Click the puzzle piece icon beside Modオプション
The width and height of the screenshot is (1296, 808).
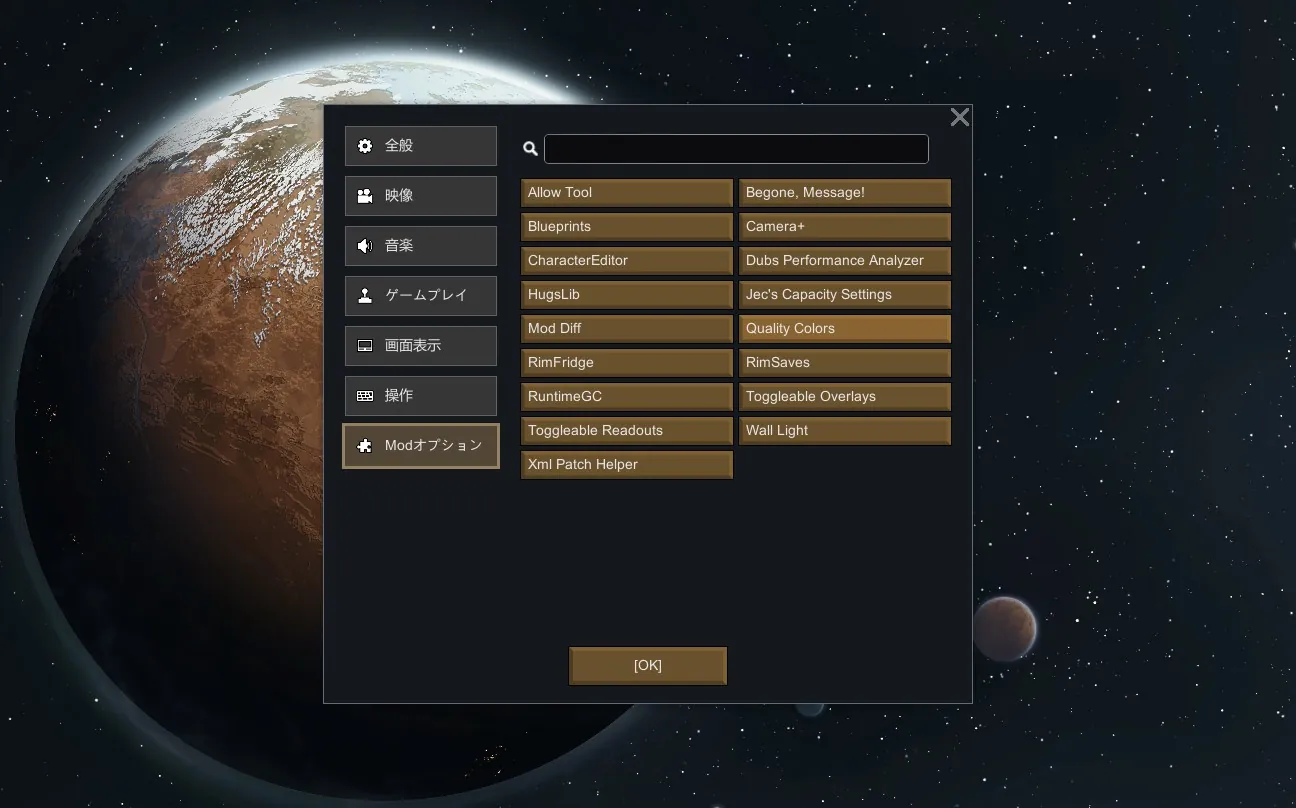[x=365, y=446]
